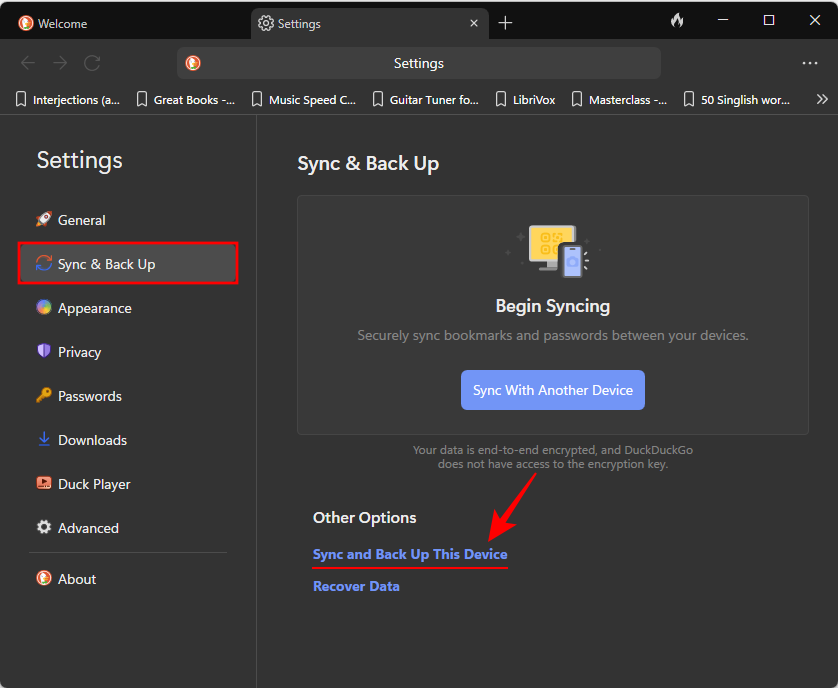
Task: Go forward with the right arrow
Action: click(x=60, y=63)
